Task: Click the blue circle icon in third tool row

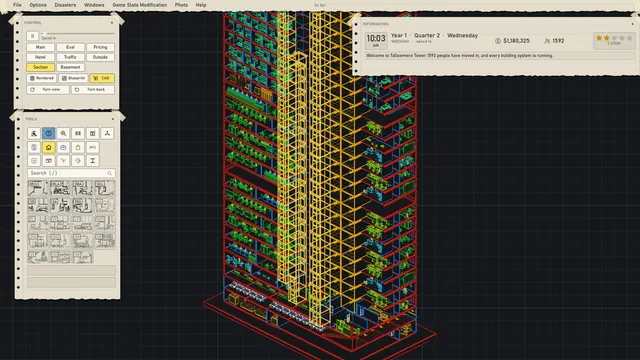Action: tap(34, 161)
